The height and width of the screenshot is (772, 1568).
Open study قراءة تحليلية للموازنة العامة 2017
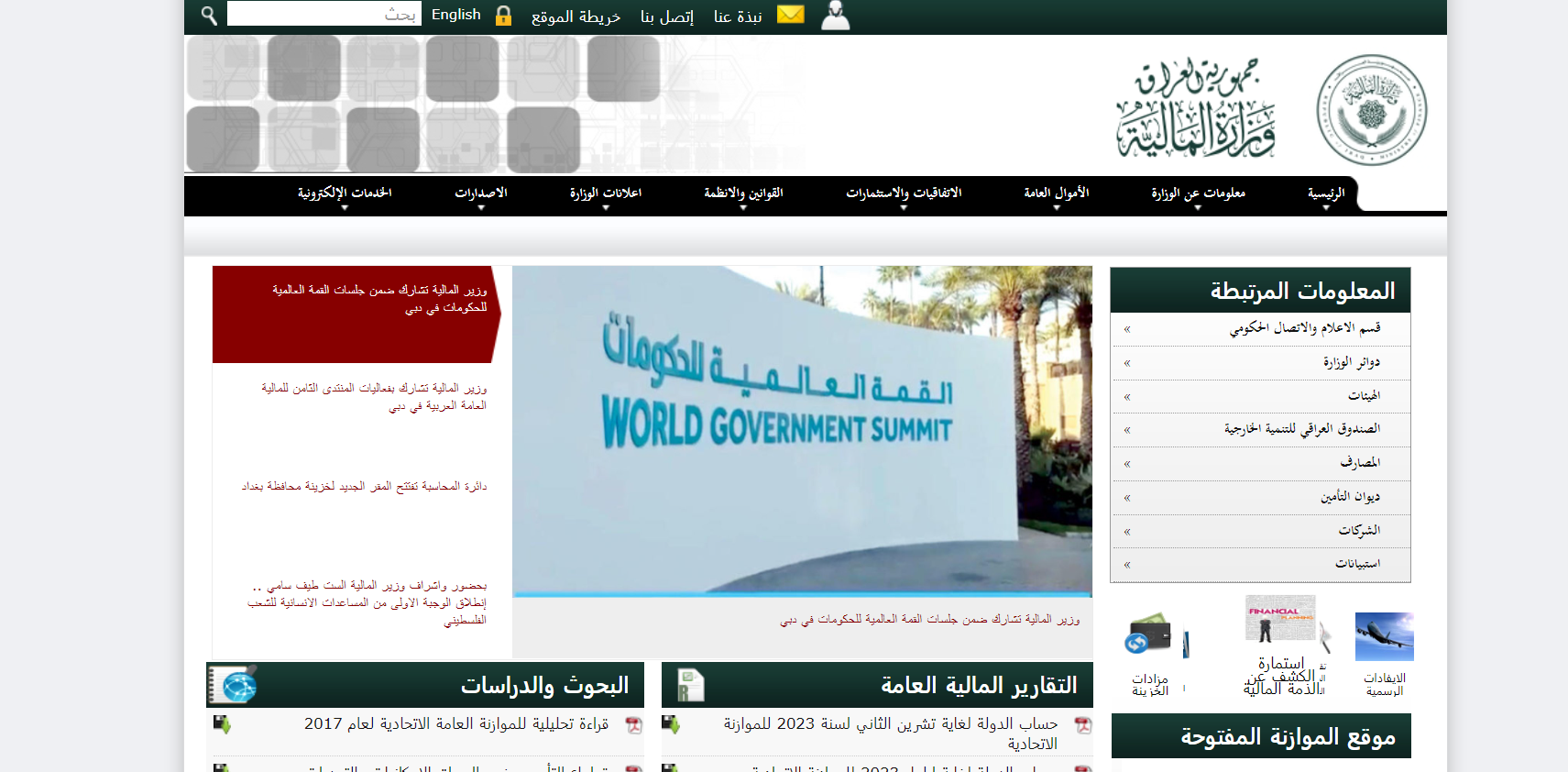click(456, 724)
